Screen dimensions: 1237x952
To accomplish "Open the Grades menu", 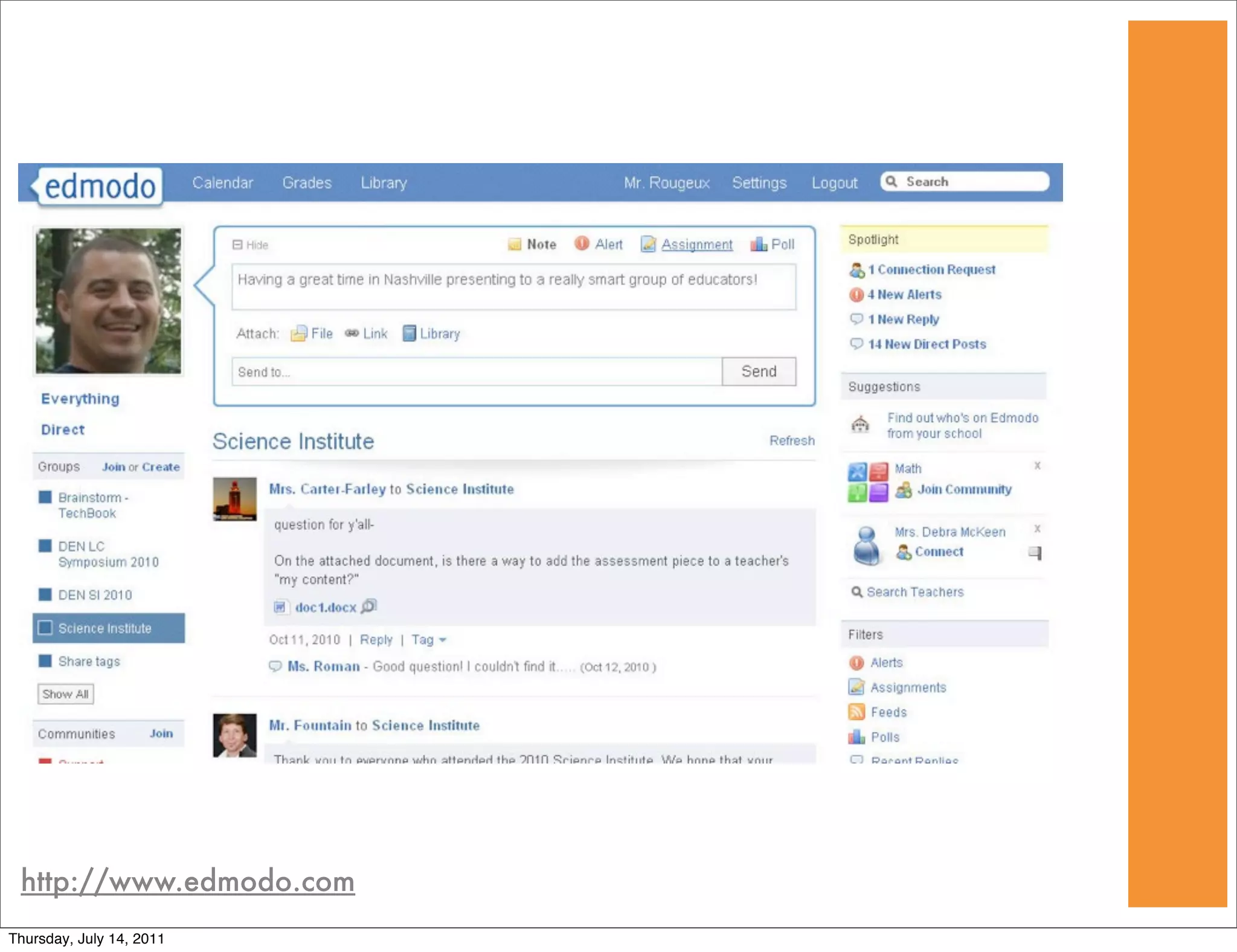I will pyautogui.click(x=307, y=182).
